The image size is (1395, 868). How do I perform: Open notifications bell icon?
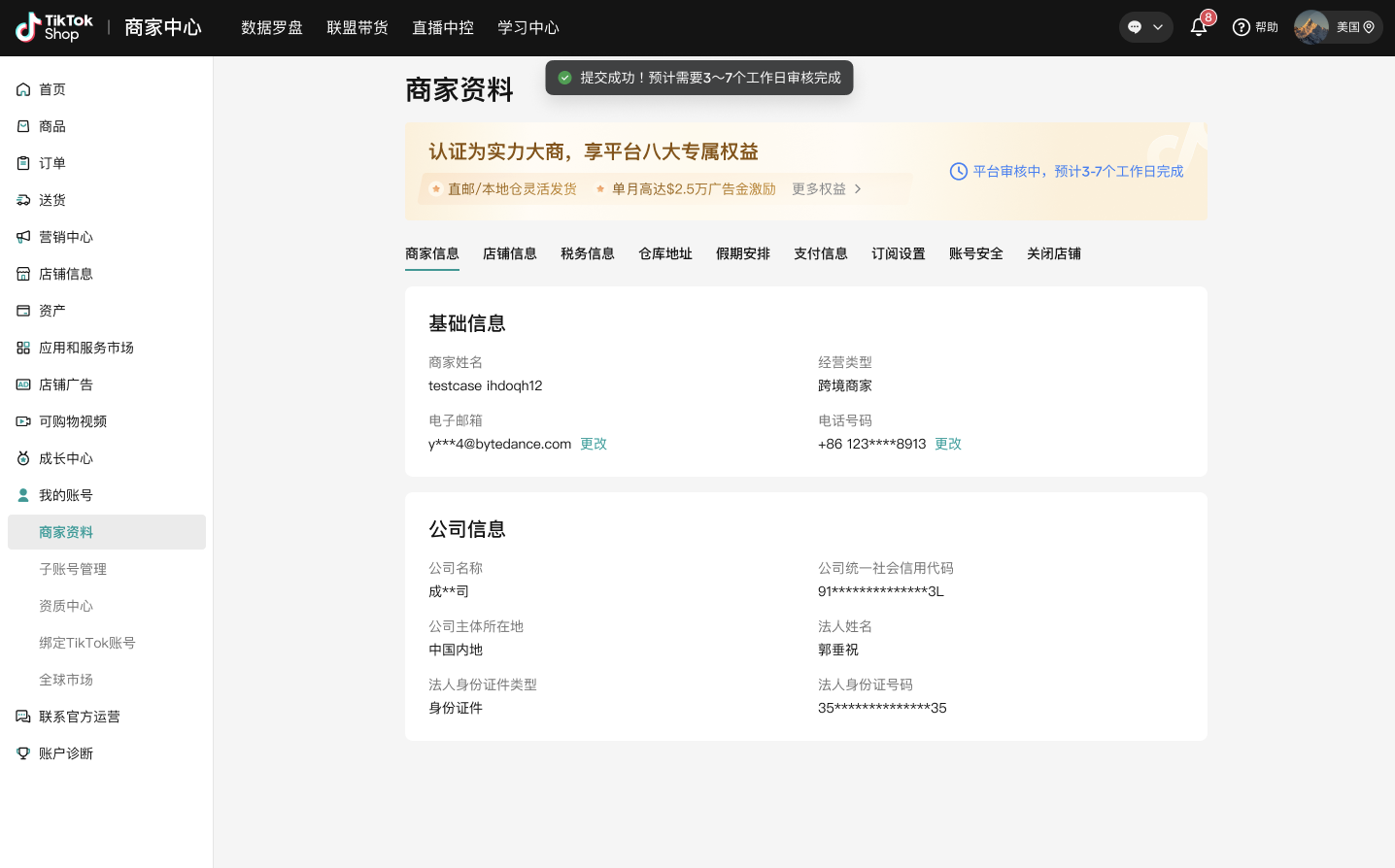pos(1199,27)
